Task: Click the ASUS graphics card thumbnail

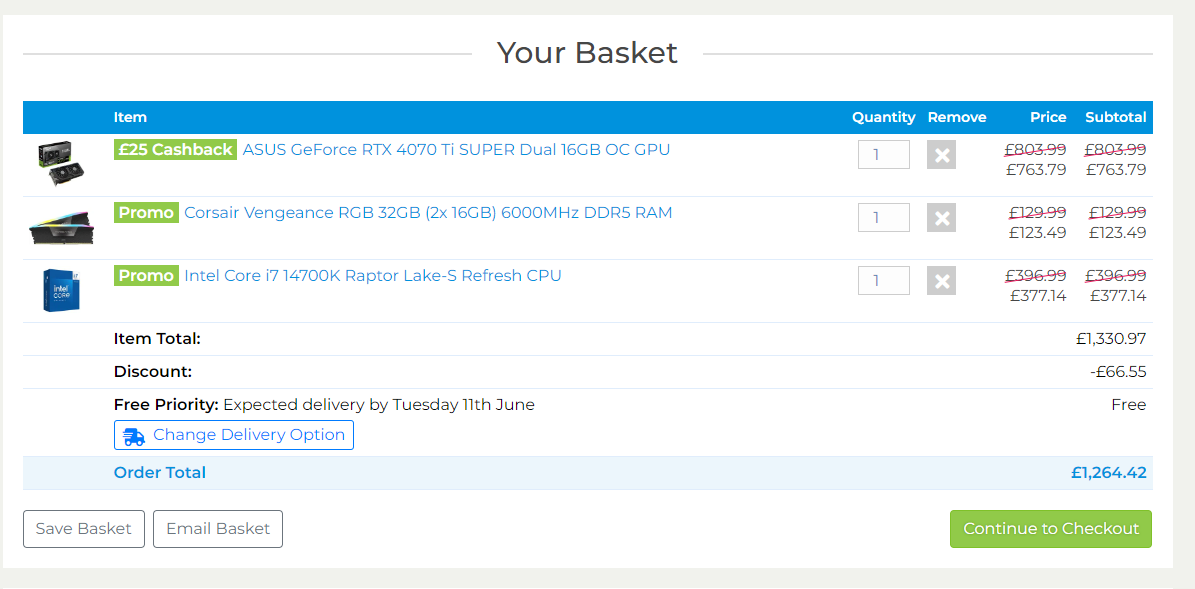Action: click(61, 162)
